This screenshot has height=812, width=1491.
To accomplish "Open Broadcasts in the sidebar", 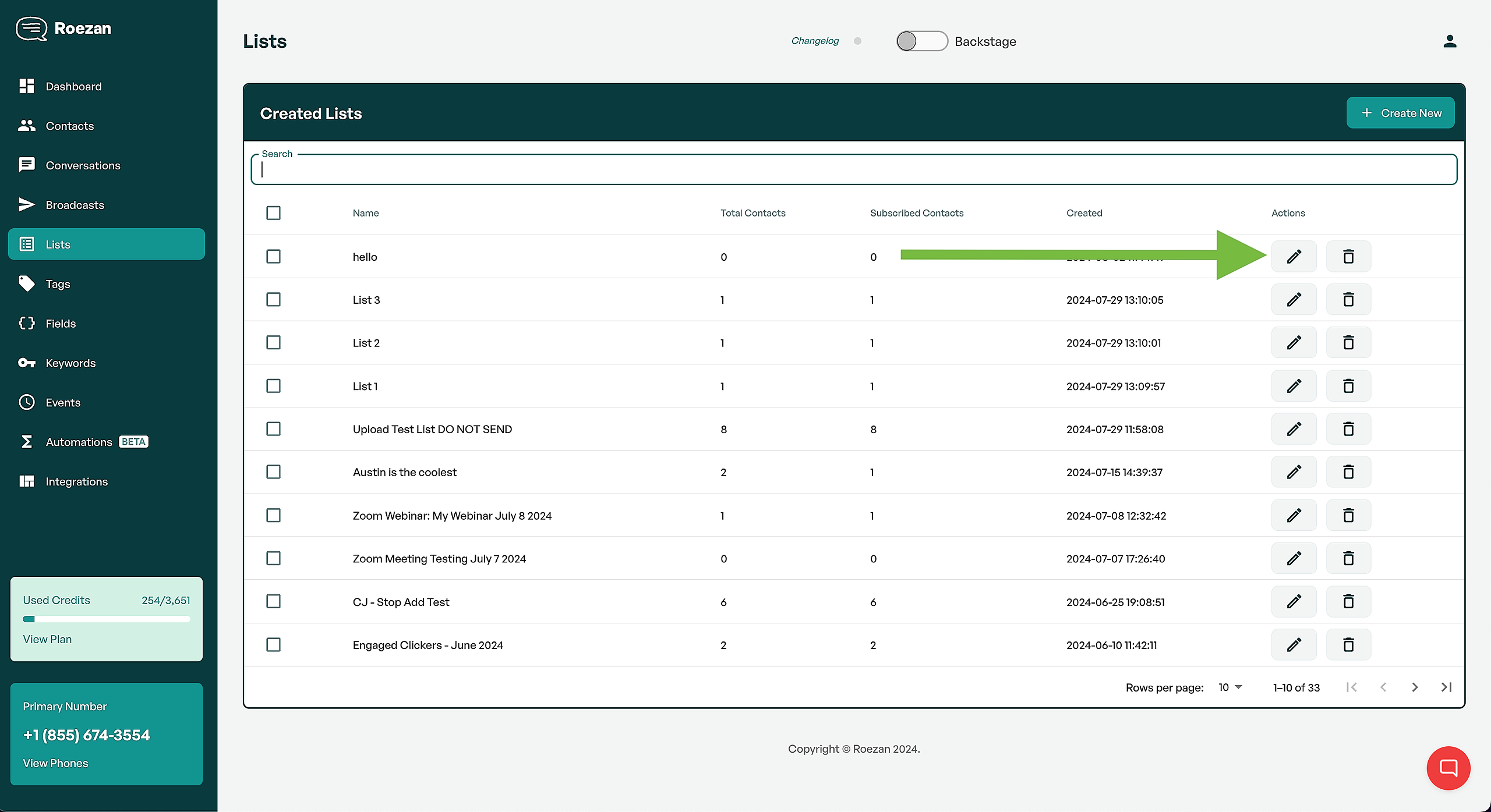I will (x=75, y=205).
